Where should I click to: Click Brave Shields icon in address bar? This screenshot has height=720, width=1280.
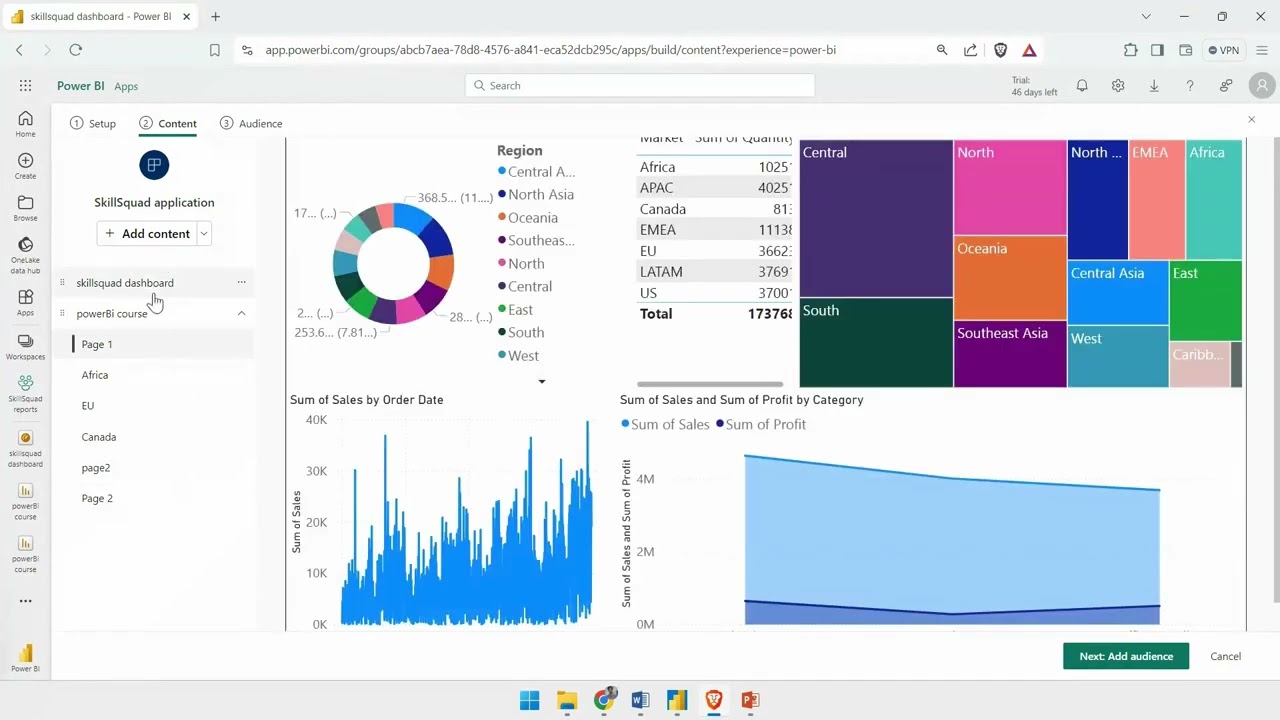pyautogui.click(x=1001, y=50)
